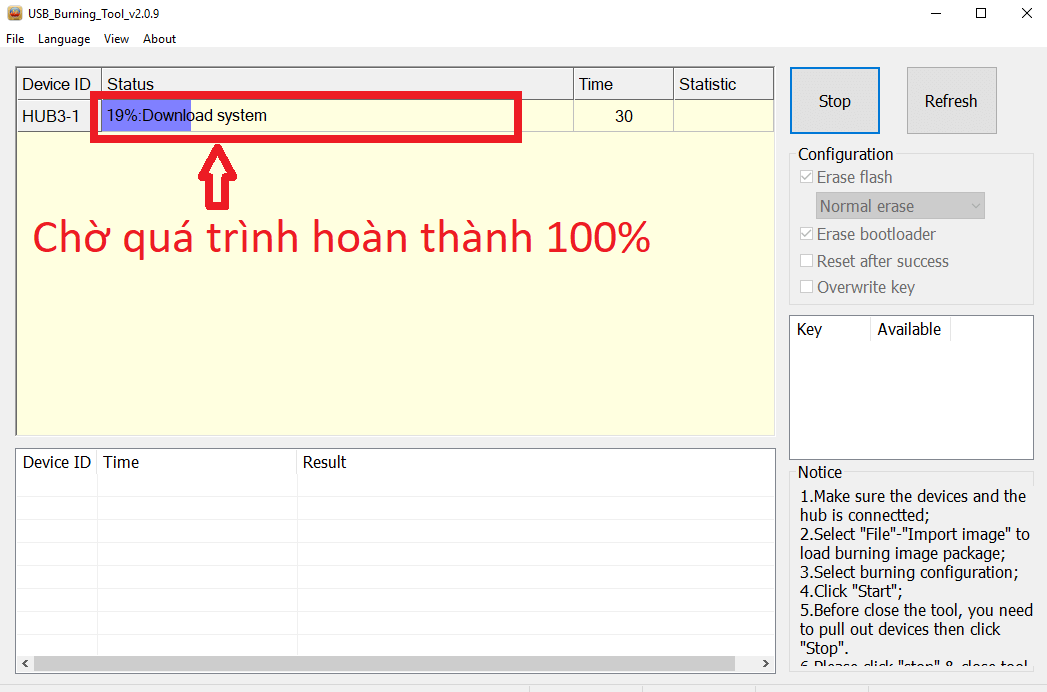Open the View menu
The width and height of the screenshot is (1047, 692).
[116, 39]
